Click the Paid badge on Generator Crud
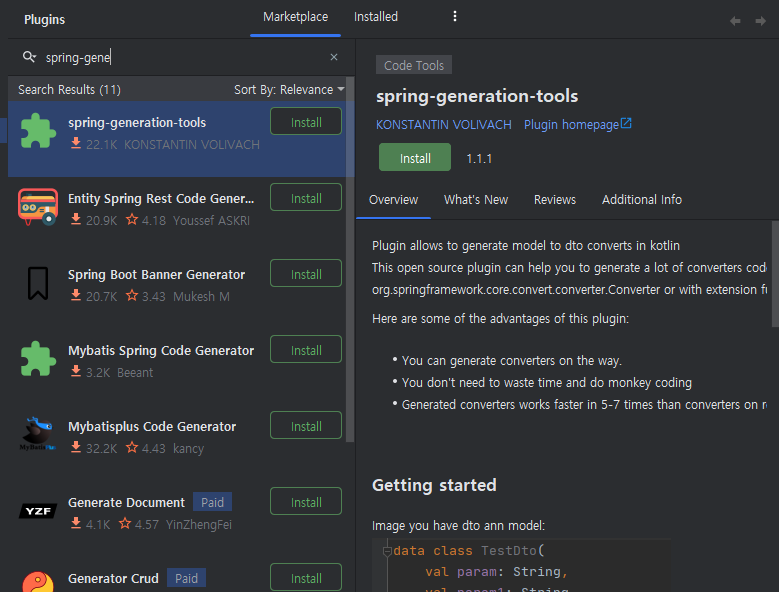The width and height of the screenshot is (779, 592). coord(186,578)
